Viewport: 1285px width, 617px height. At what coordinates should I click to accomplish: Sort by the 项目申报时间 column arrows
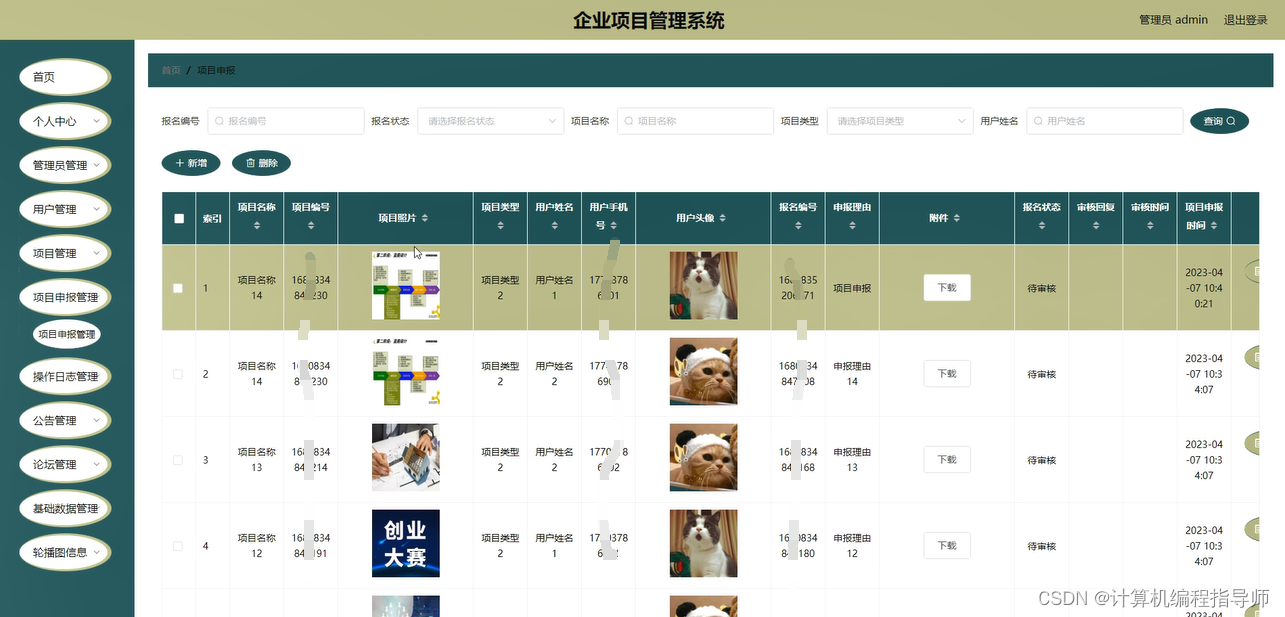1216,226
